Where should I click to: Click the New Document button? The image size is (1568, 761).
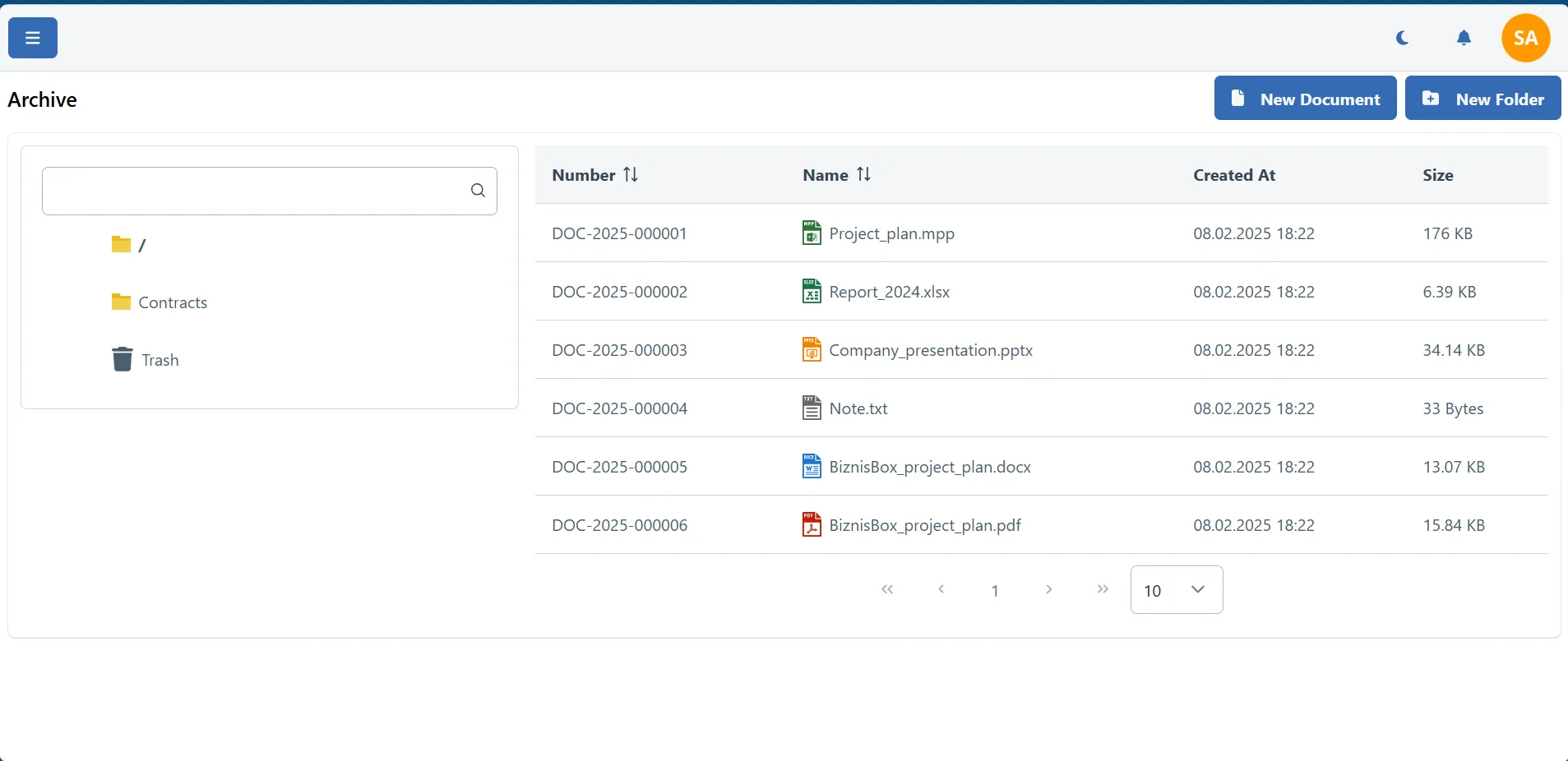coord(1305,99)
